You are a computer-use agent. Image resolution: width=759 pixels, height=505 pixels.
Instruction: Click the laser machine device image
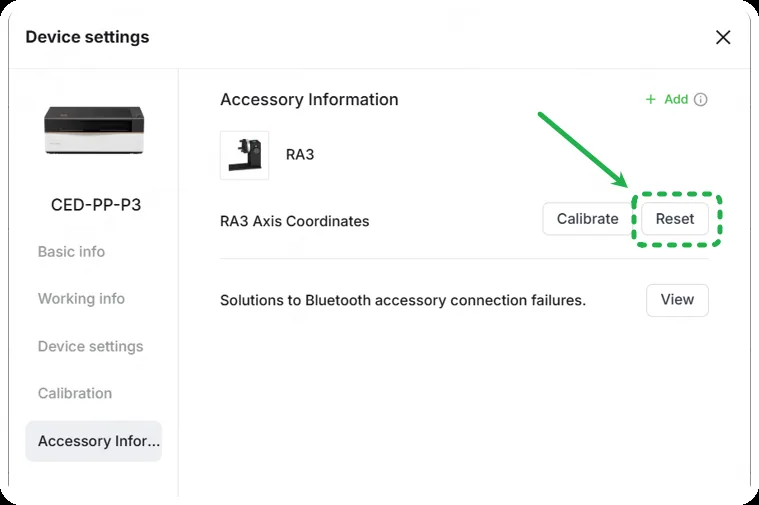pyautogui.click(x=94, y=130)
